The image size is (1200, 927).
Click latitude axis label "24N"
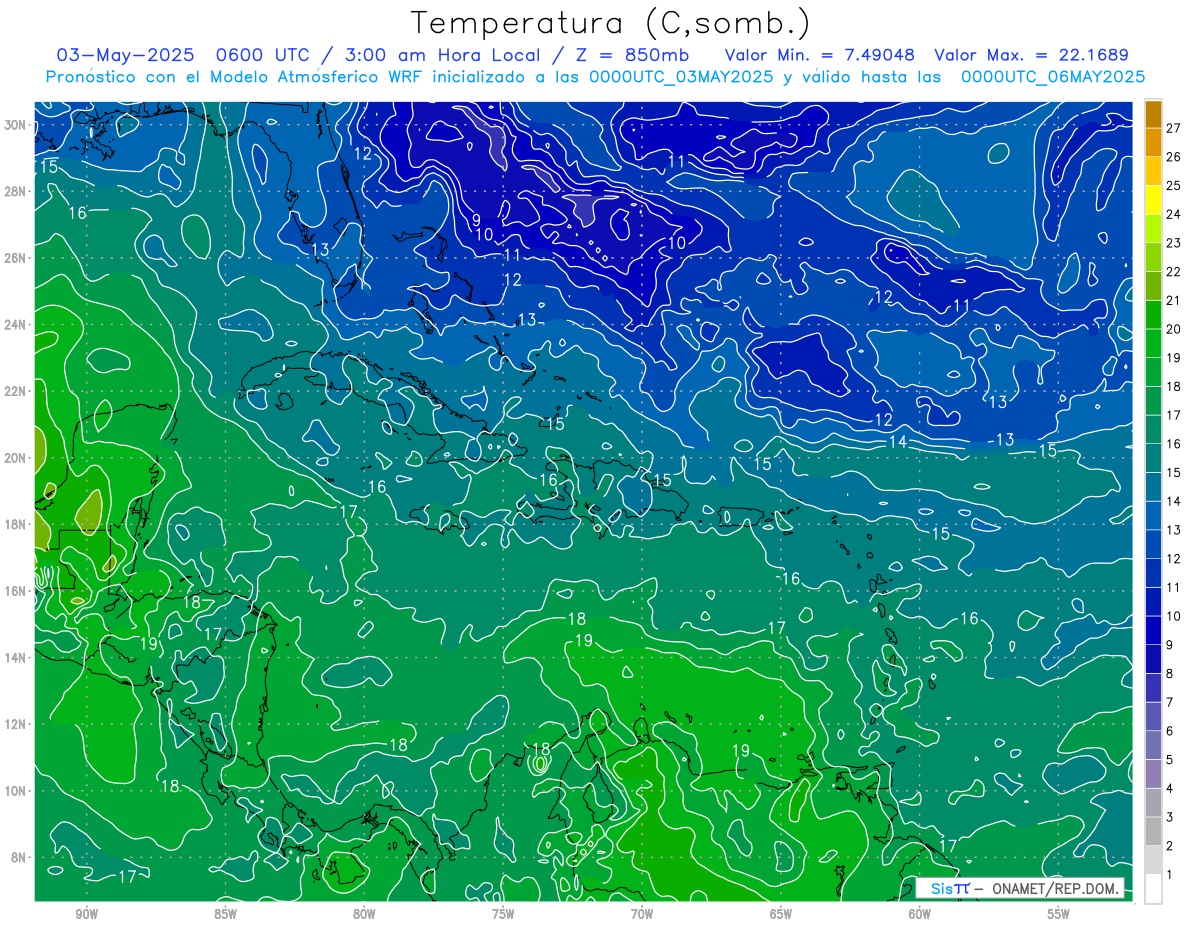[15, 324]
